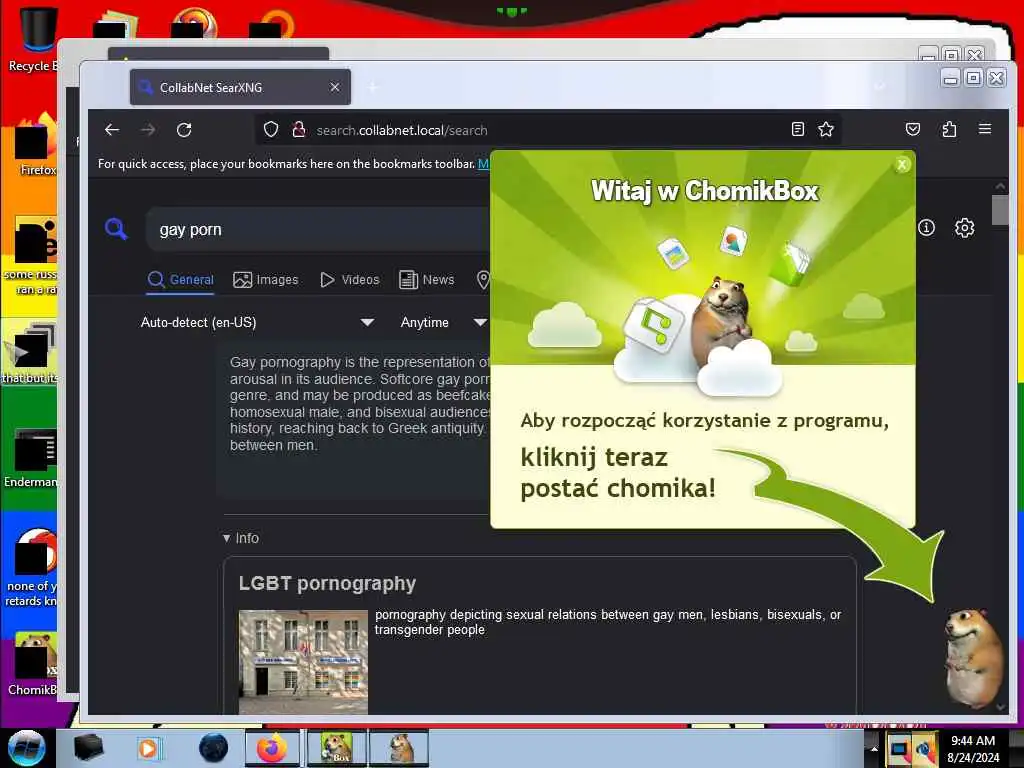Close the ChomikBox welcome popup
The image size is (1024, 768).
[x=902, y=165]
